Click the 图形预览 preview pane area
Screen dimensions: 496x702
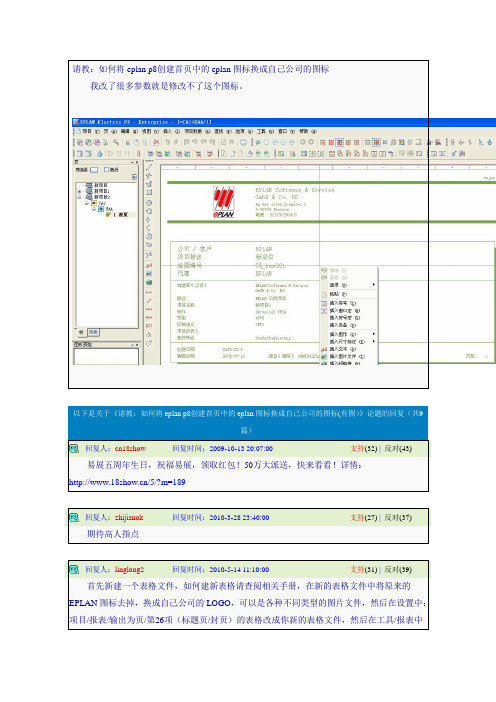point(106,356)
